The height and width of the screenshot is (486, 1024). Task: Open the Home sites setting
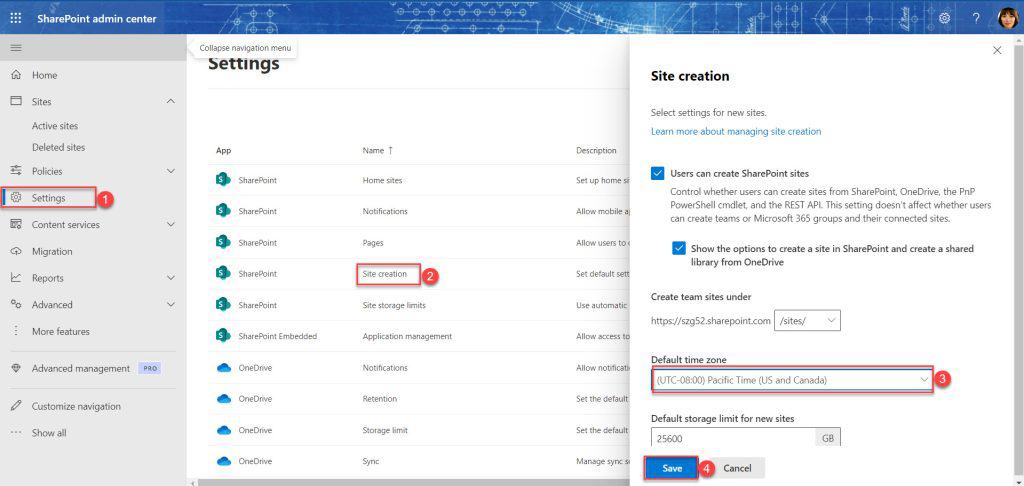(x=382, y=180)
